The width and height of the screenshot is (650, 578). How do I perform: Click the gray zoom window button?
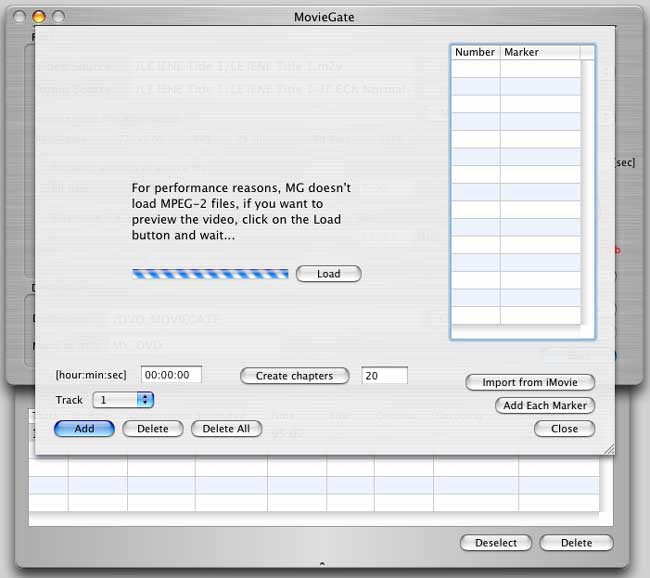58,17
